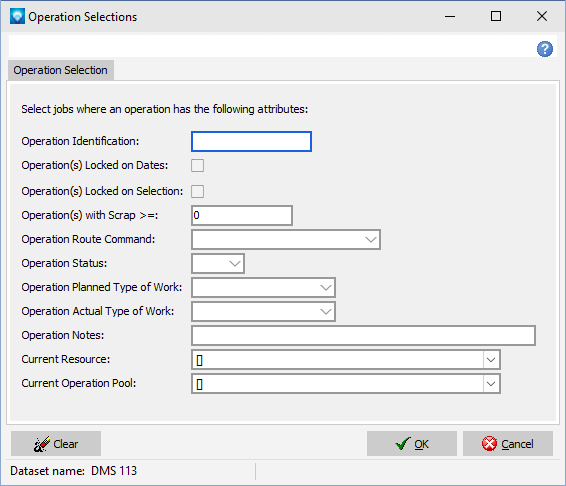Maximize the Operation Selections dialog
This screenshot has width=566, height=486.
coord(496,16)
